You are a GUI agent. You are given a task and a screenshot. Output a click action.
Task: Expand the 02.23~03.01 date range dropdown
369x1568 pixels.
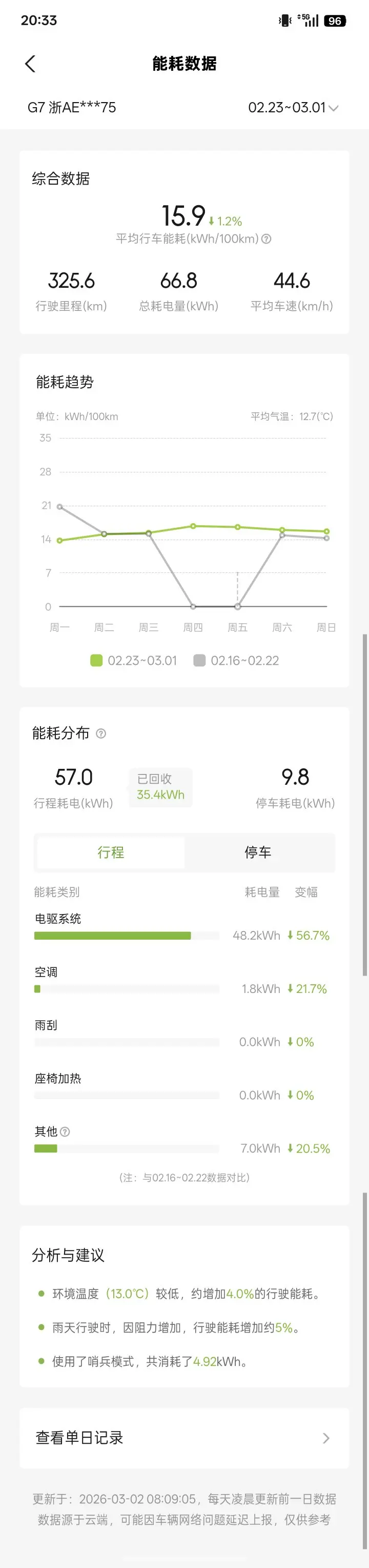point(293,108)
